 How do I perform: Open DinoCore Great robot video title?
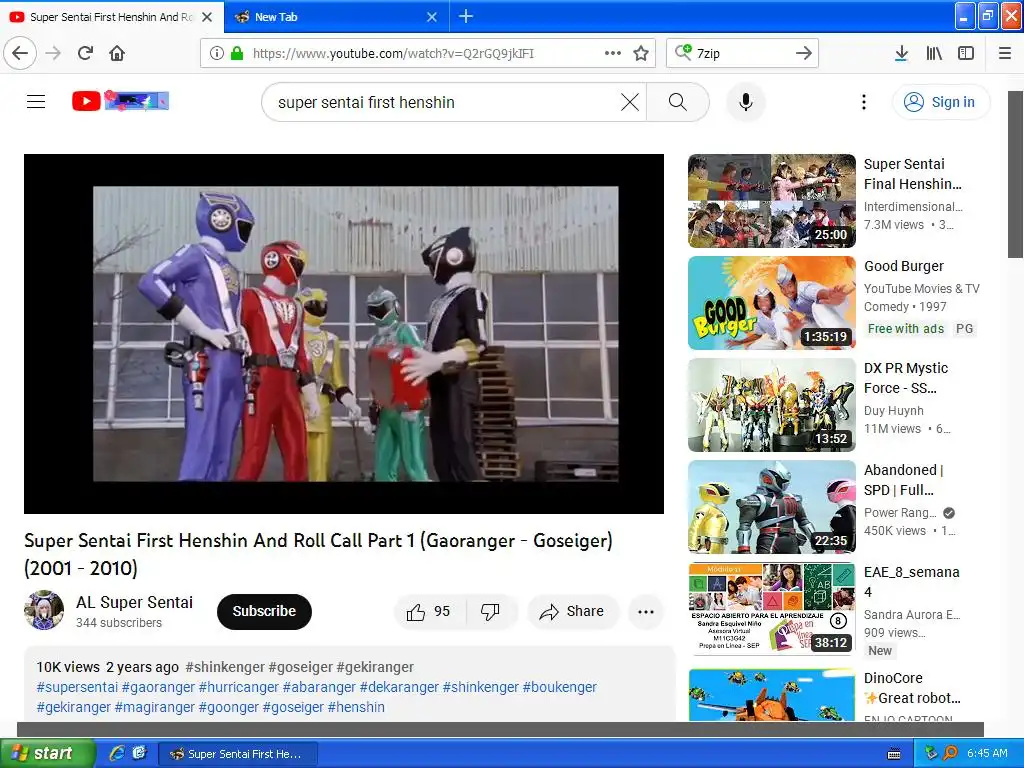912,688
